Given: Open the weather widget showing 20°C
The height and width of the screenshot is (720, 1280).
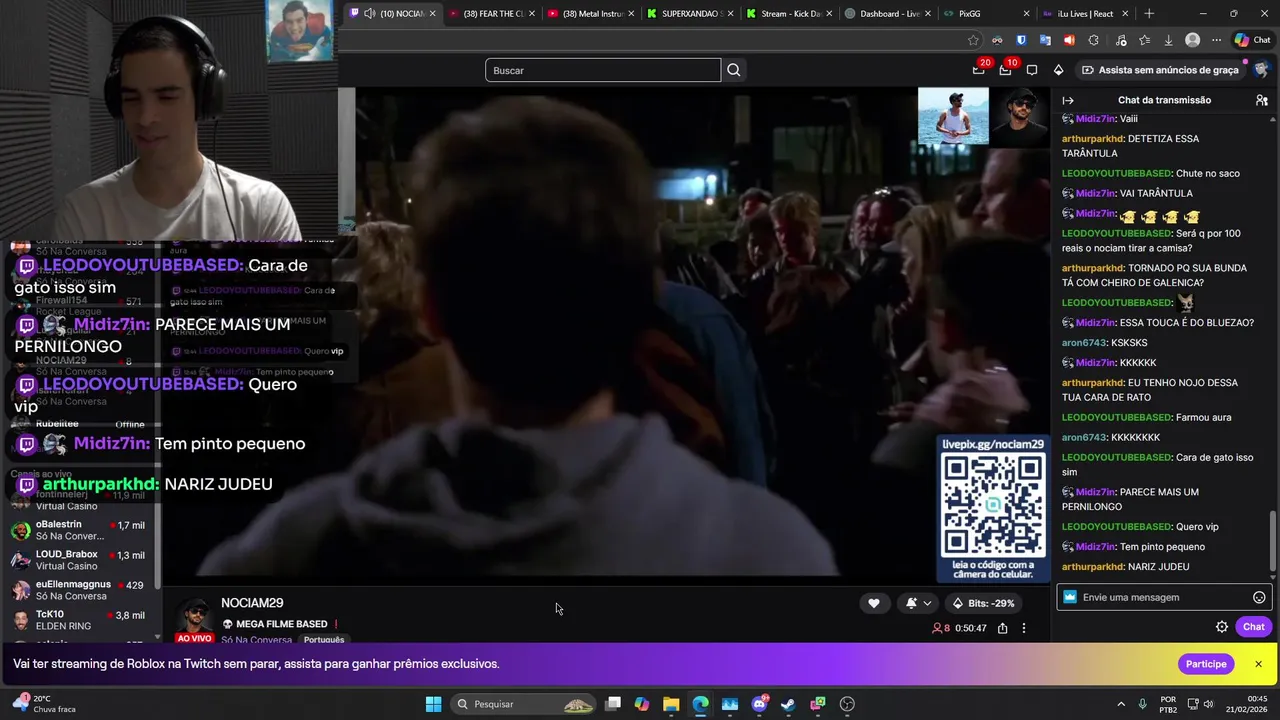Looking at the screenshot, I should [x=45, y=704].
